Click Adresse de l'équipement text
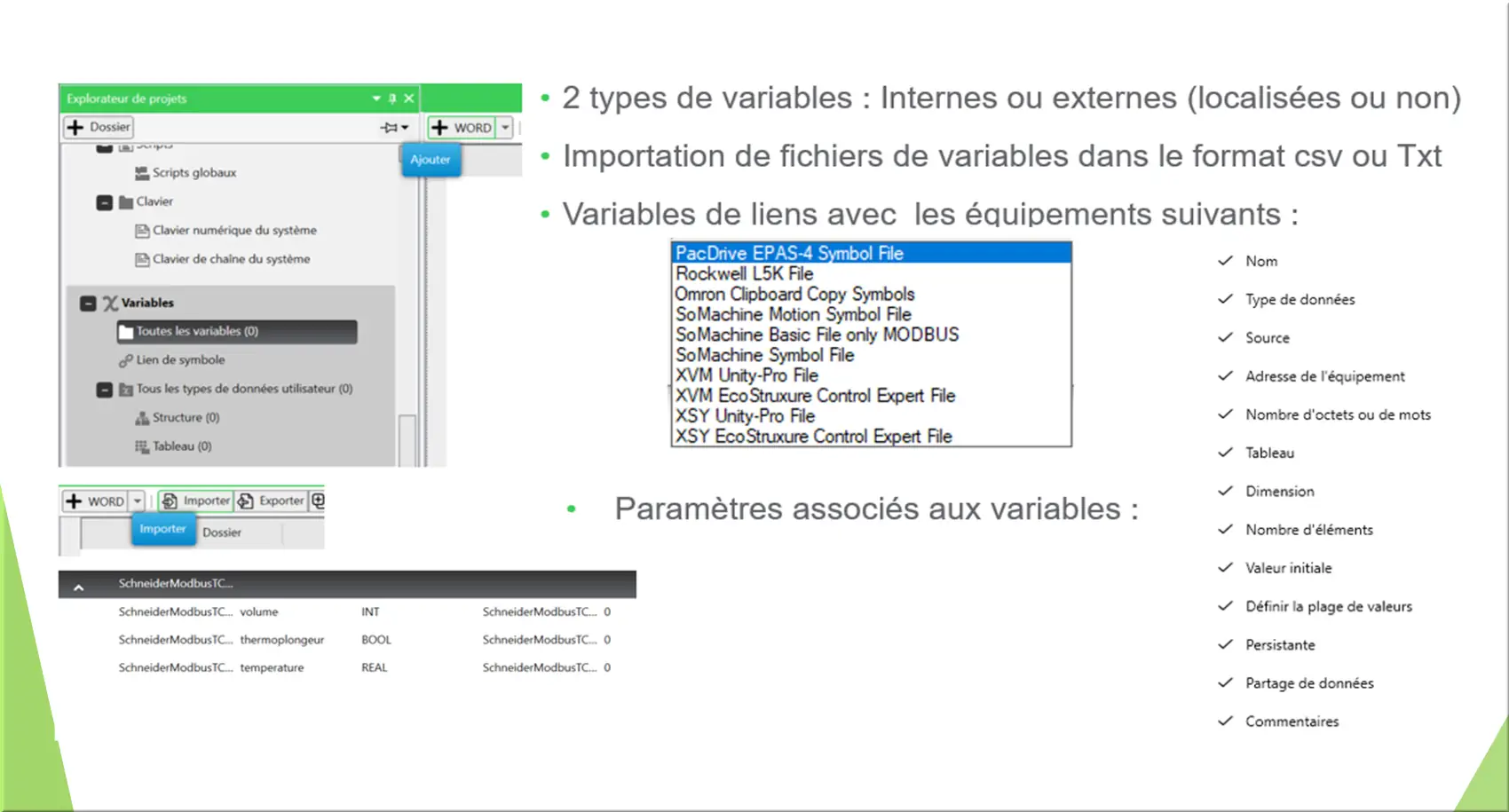The height and width of the screenshot is (812, 1509). click(x=1325, y=376)
